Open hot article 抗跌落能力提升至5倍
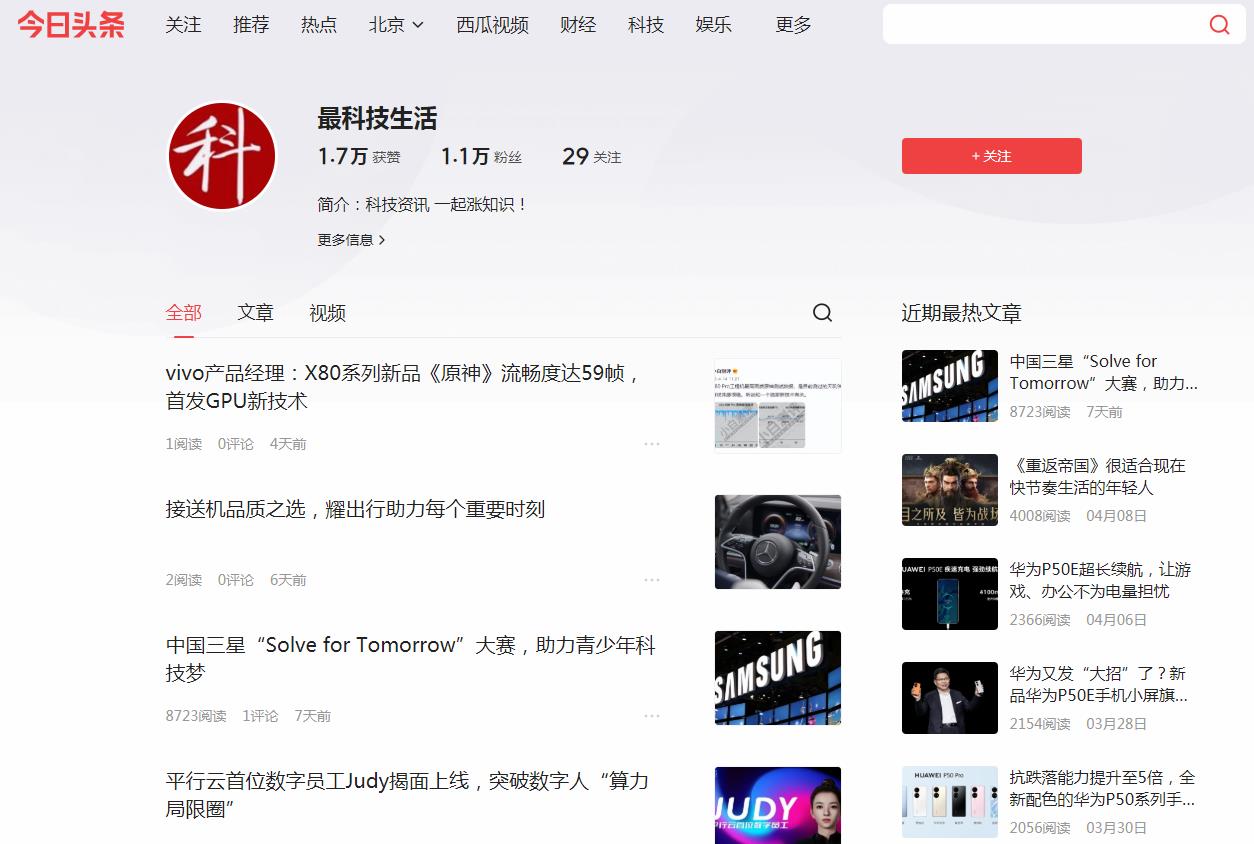Viewport: 1254px width, 844px height. pyautogui.click(x=1102, y=788)
